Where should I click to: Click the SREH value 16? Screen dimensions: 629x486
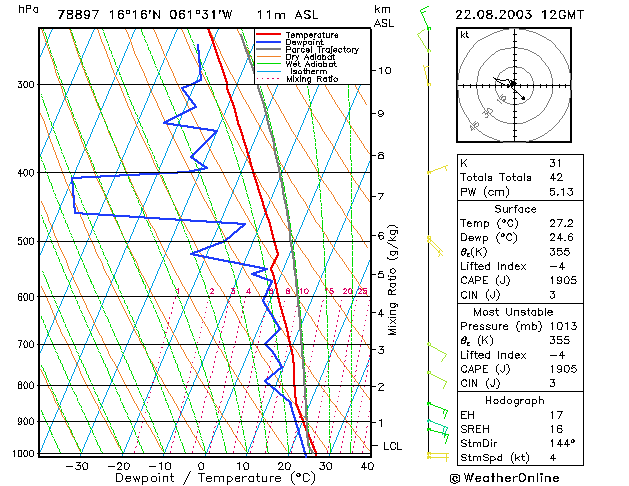pyautogui.click(x=556, y=429)
